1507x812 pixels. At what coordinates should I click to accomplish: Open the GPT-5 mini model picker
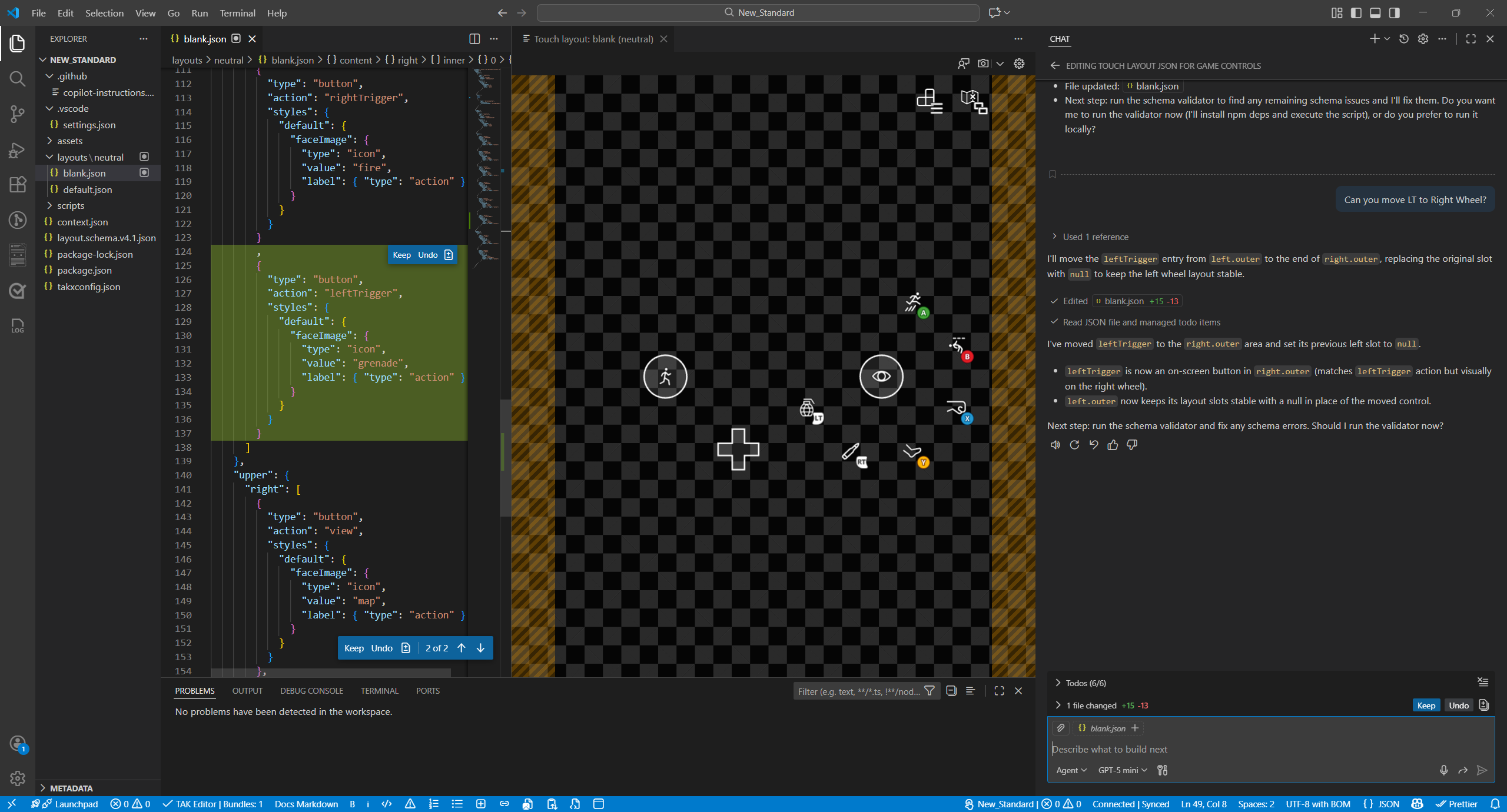(1122, 770)
